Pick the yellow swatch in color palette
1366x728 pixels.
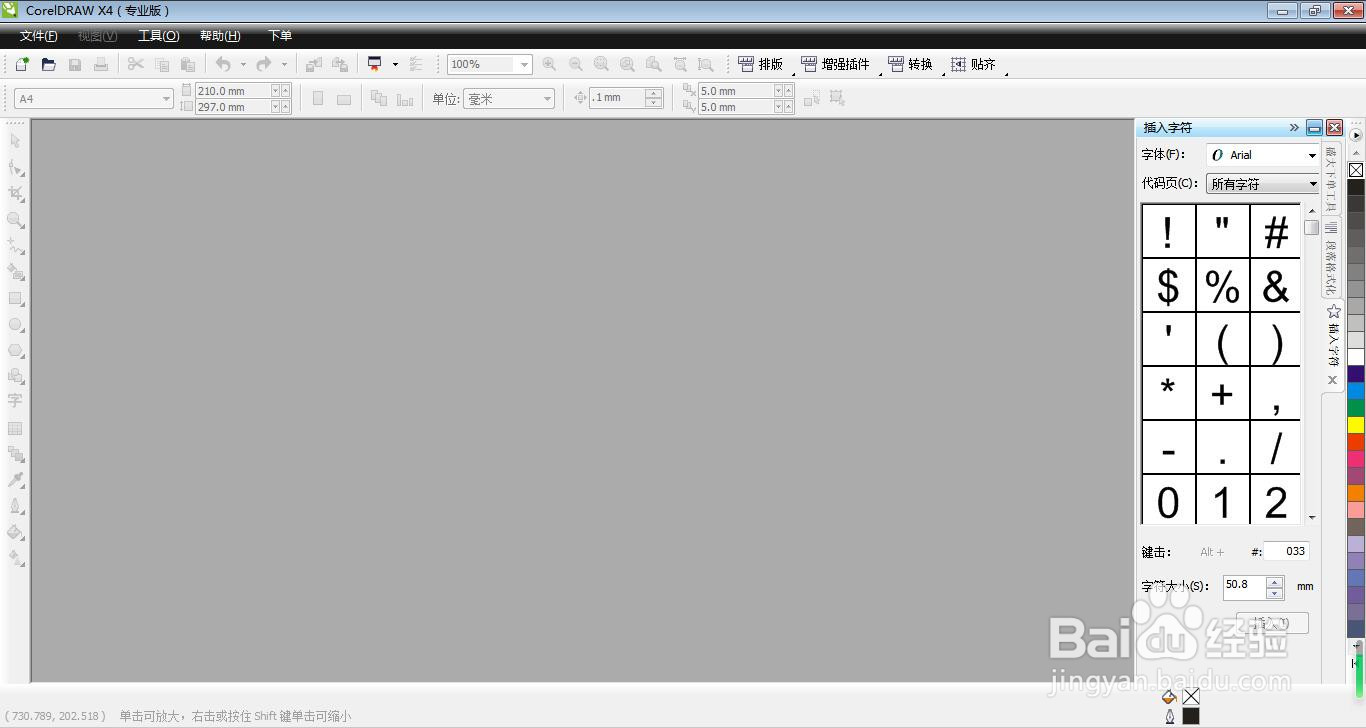tap(1356, 425)
